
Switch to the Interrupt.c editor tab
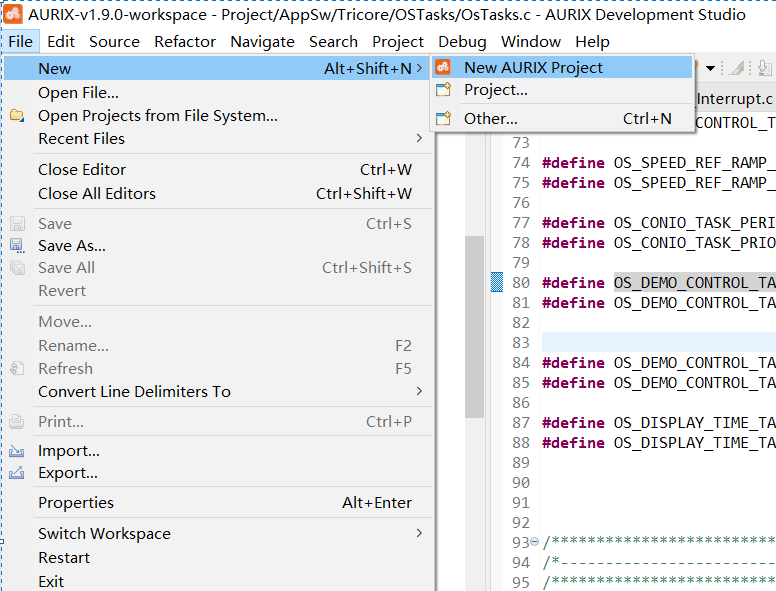point(734,99)
